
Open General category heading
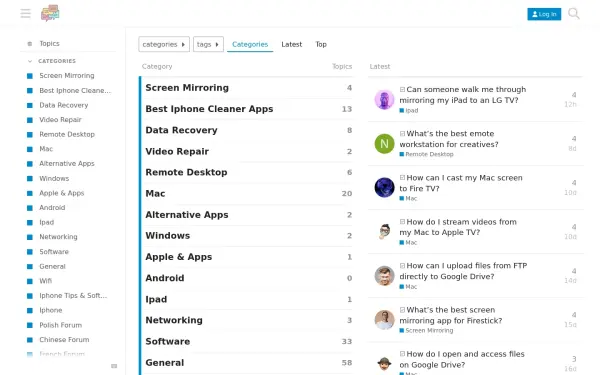click(165, 363)
